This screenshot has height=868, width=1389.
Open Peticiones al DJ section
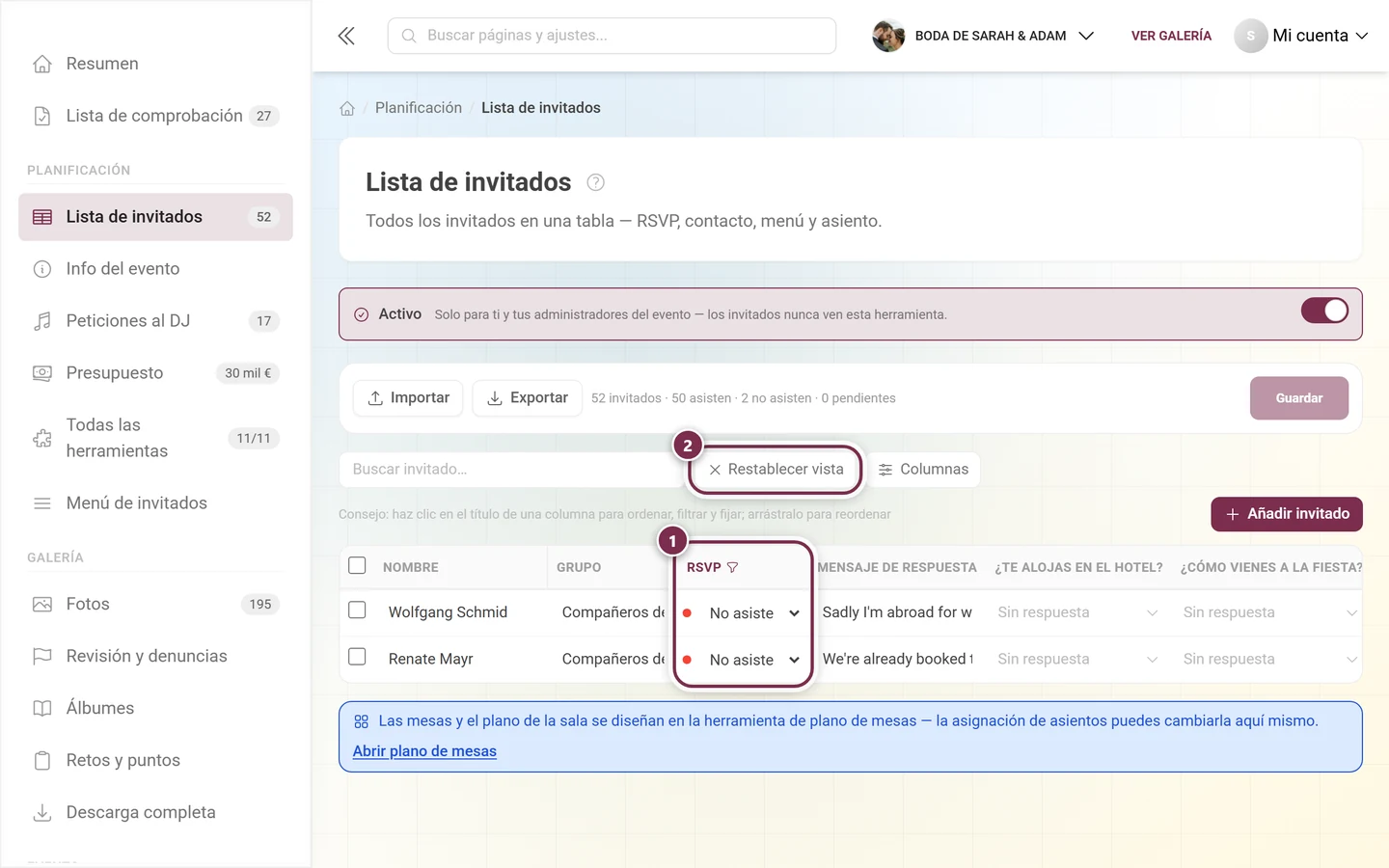[155, 321]
